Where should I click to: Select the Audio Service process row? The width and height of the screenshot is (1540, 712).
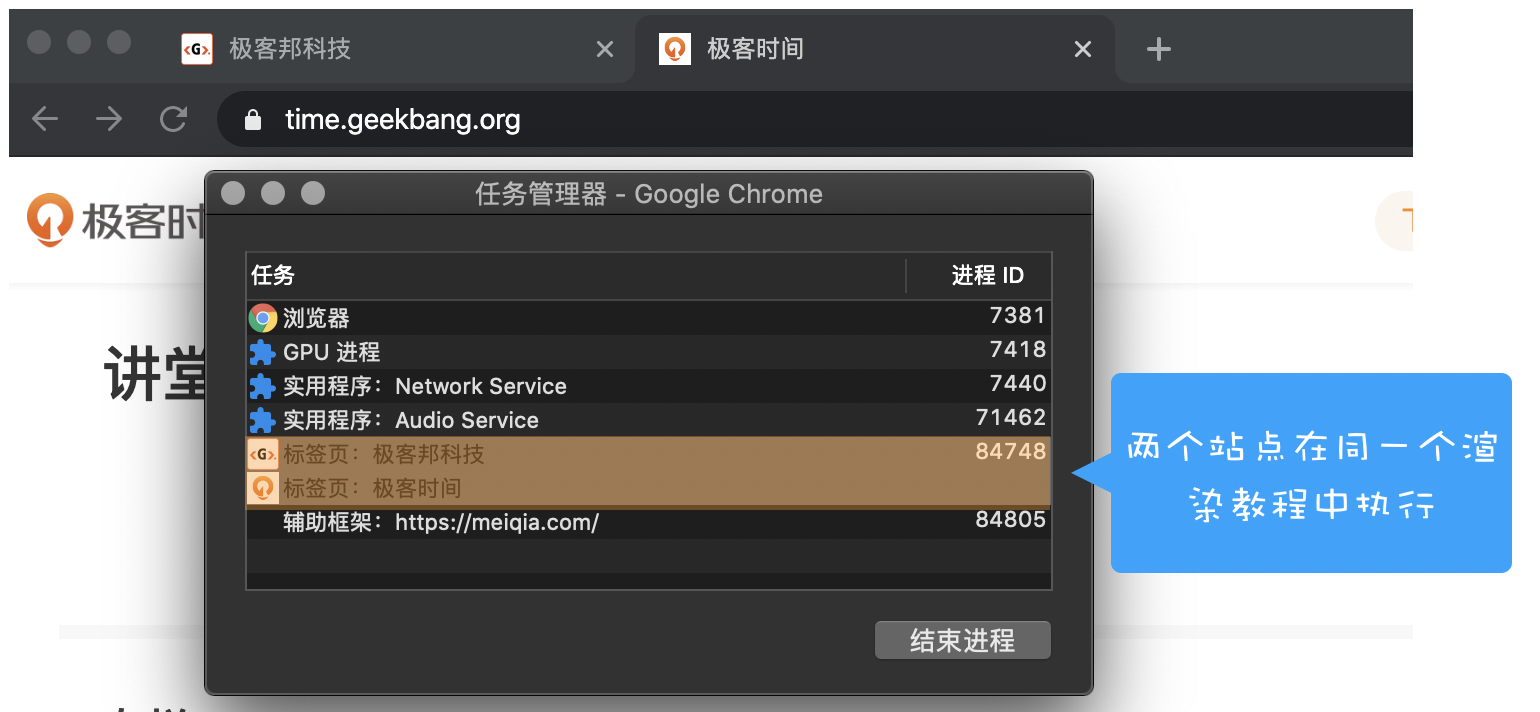tap(648, 420)
